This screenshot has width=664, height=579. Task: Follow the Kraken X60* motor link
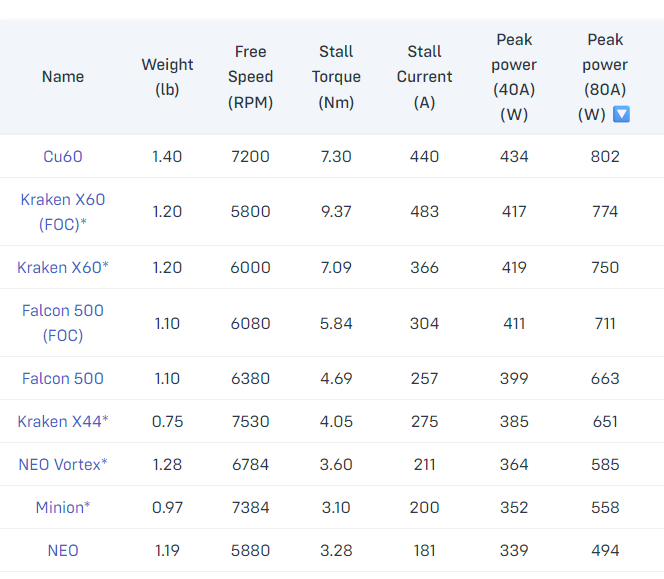click(x=63, y=268)
